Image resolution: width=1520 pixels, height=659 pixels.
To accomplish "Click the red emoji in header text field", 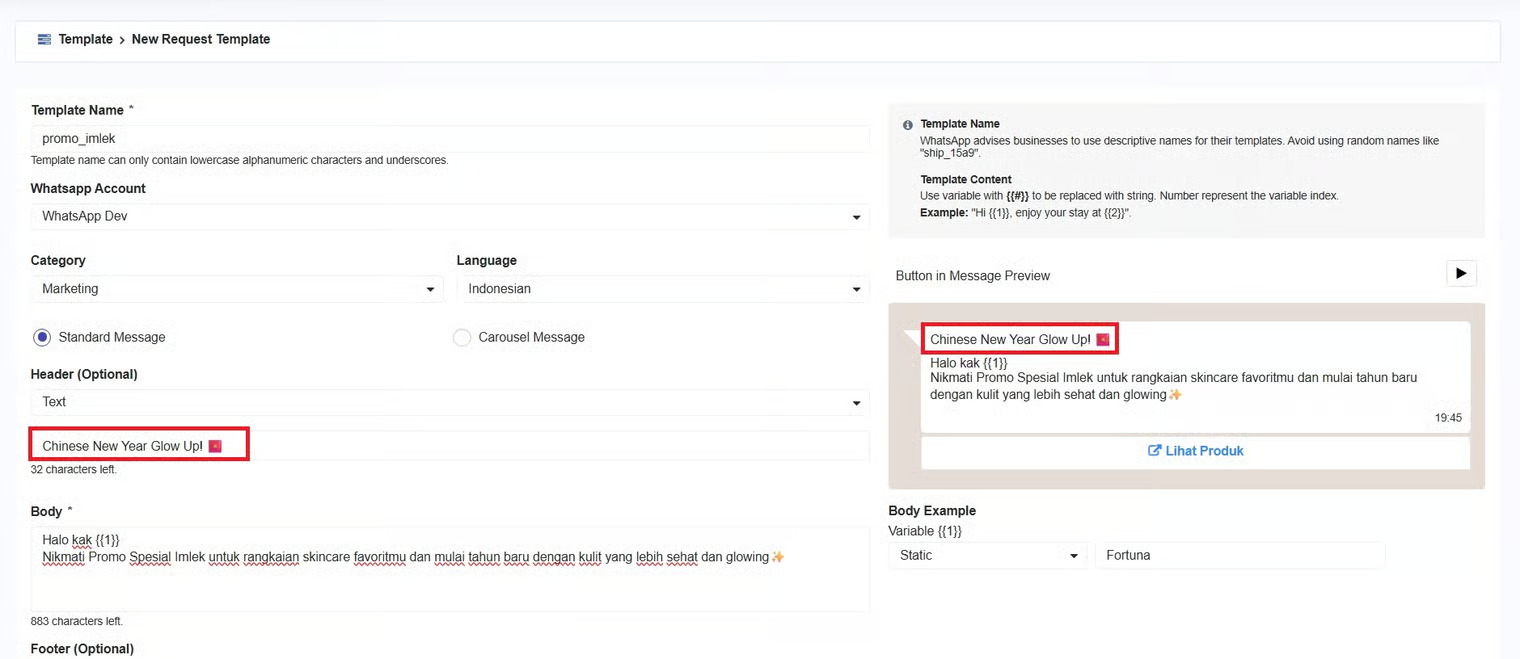I will coord(214,446).
